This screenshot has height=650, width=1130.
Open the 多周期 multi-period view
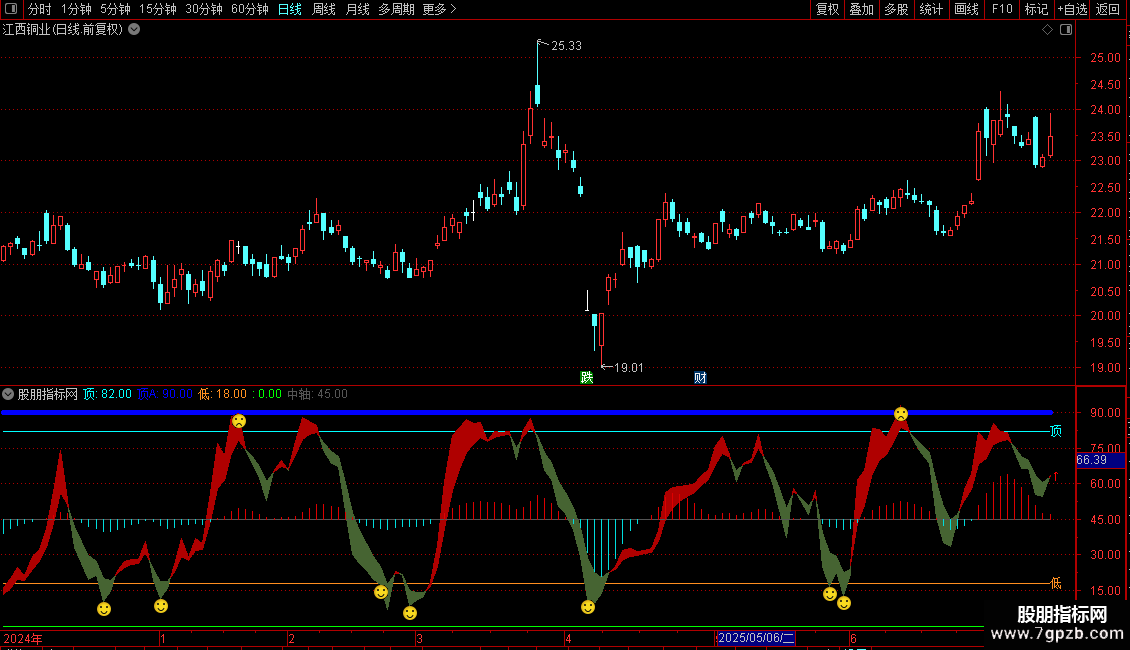[396, 9]
